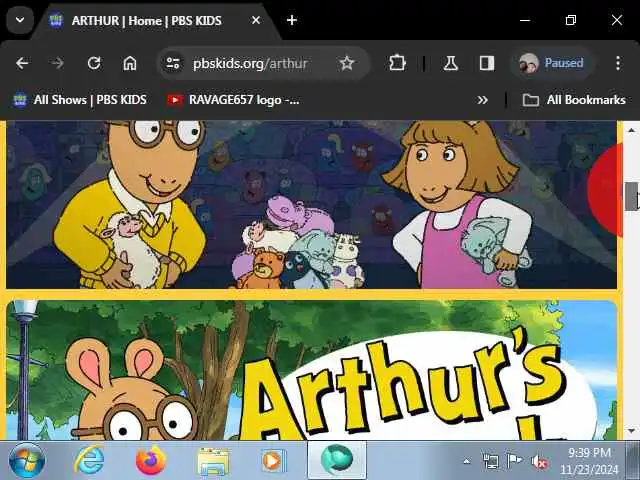Open Windows Media Player from taskbar
This screenshot has height=480, width=640.
pyautogui.click(x=274, y=461)
